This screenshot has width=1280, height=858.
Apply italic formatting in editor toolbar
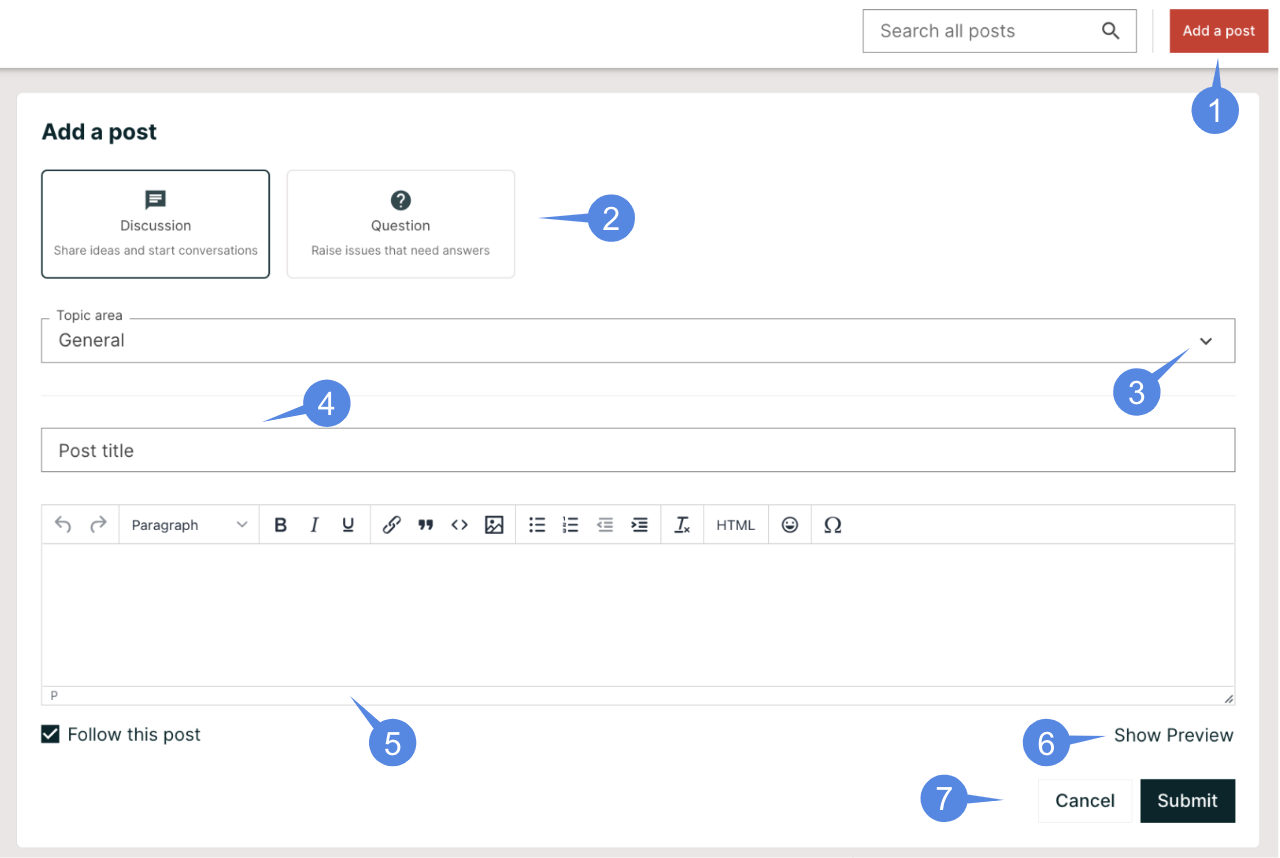(x=314, y=525)
